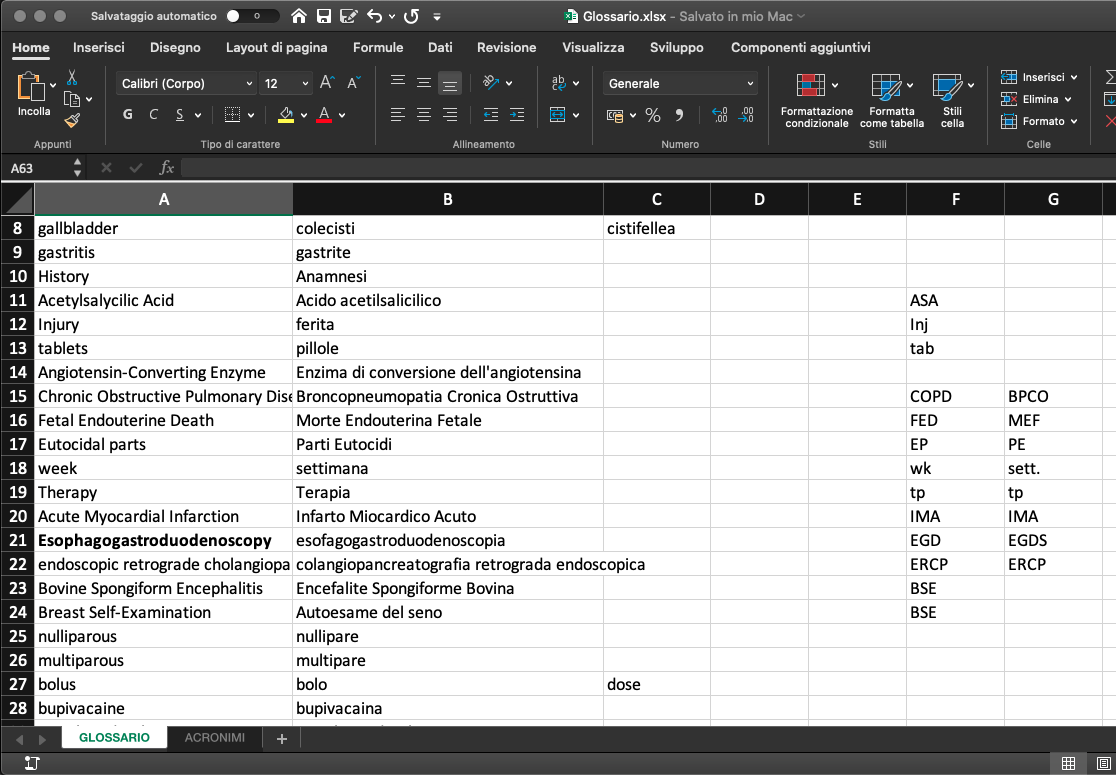
Task: Click the decrease decimal icon
Action: pyautogui.click(x=745, y=116)
